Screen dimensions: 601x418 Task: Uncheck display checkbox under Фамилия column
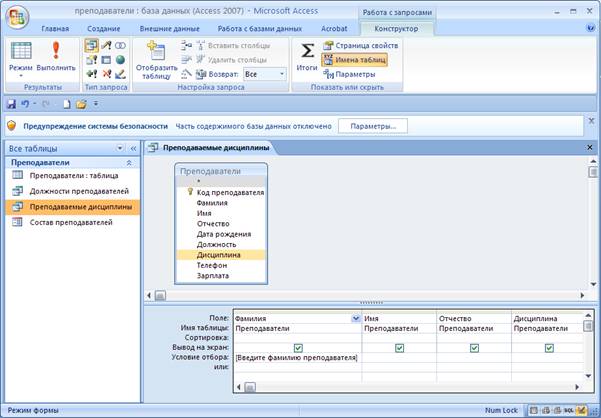pos(298,347)
